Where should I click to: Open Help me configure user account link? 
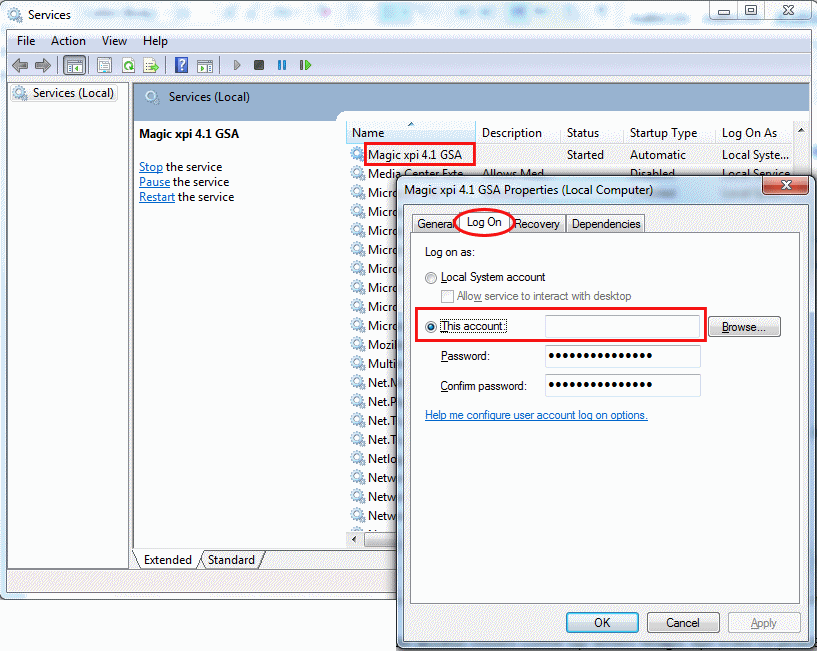click(536, 415)
